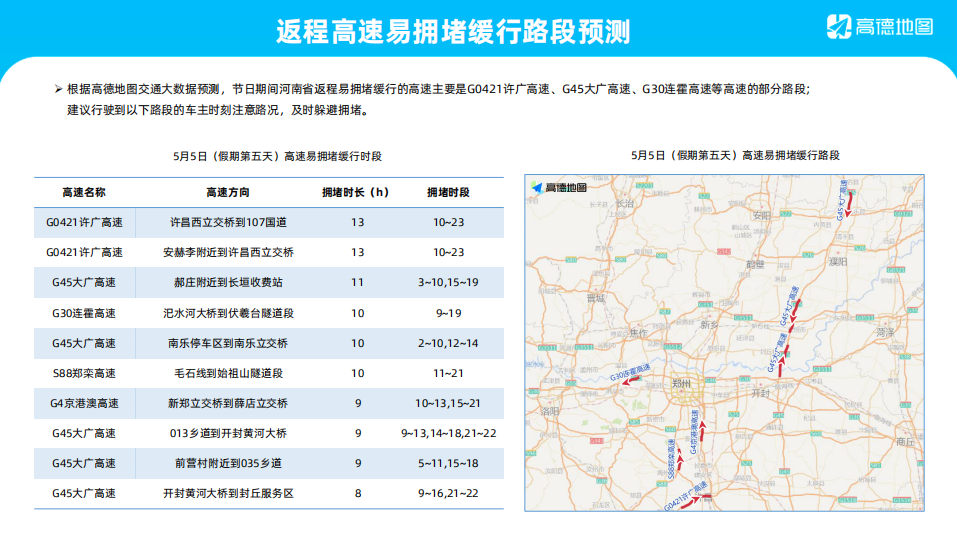Click 洛阳 city label on the map

(x=551, y=411)
